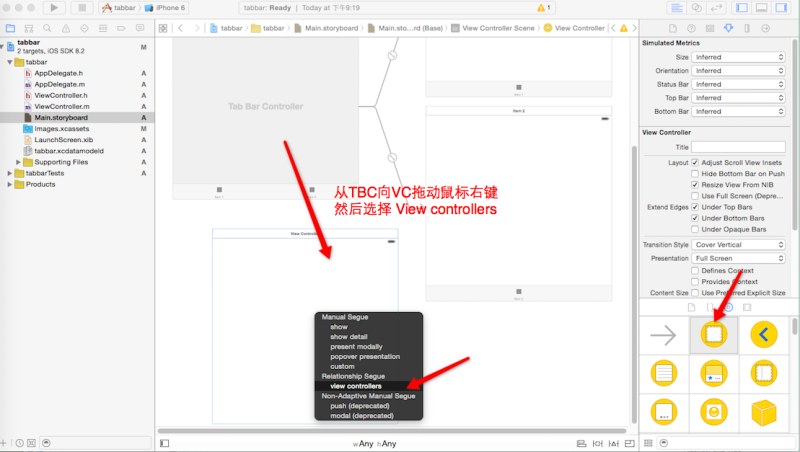Stop the running build
The height and width of the screenshot is (452, 800).
(82, 8)
